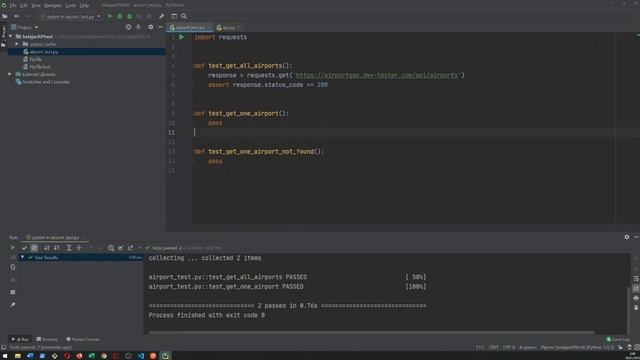Open Run panel gear settings

point(627,237)
